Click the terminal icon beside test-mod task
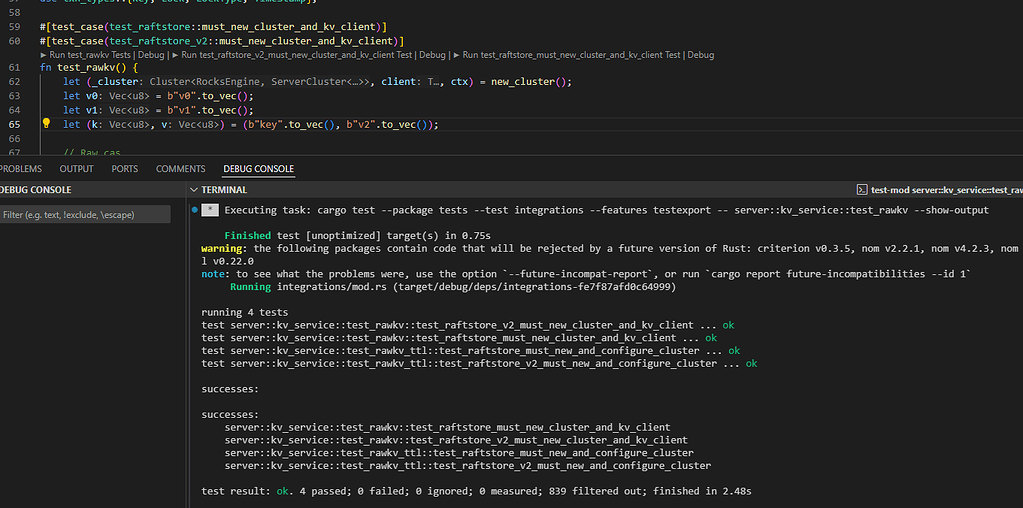The image size is (1023, 508). 861,190
